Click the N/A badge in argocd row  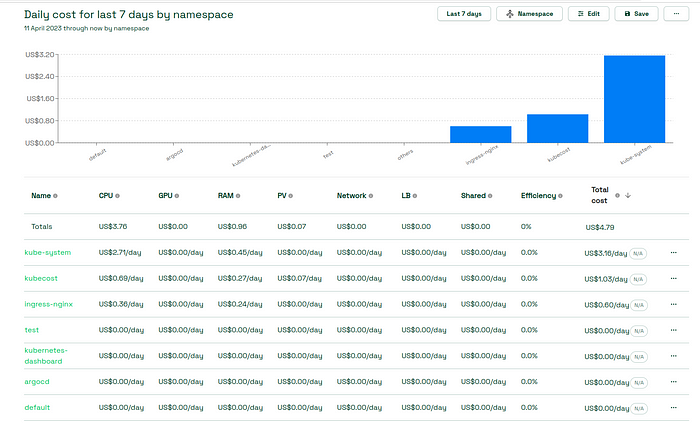639,383
